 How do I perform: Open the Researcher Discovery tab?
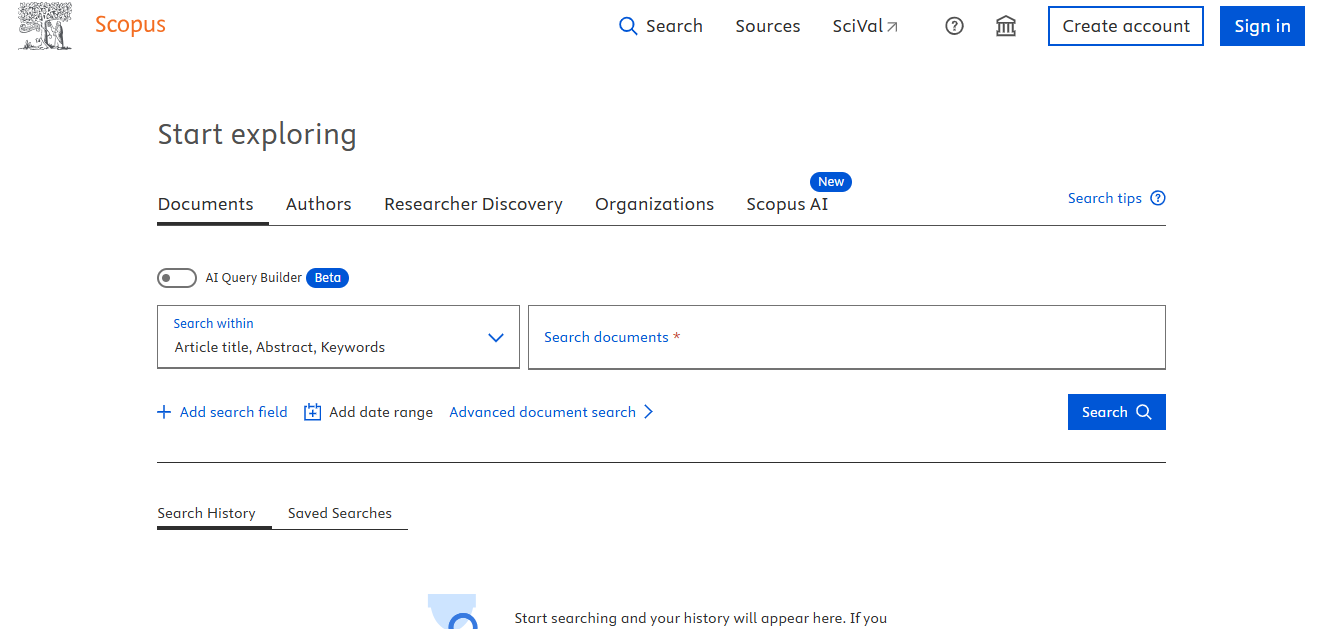pos(473,204)
